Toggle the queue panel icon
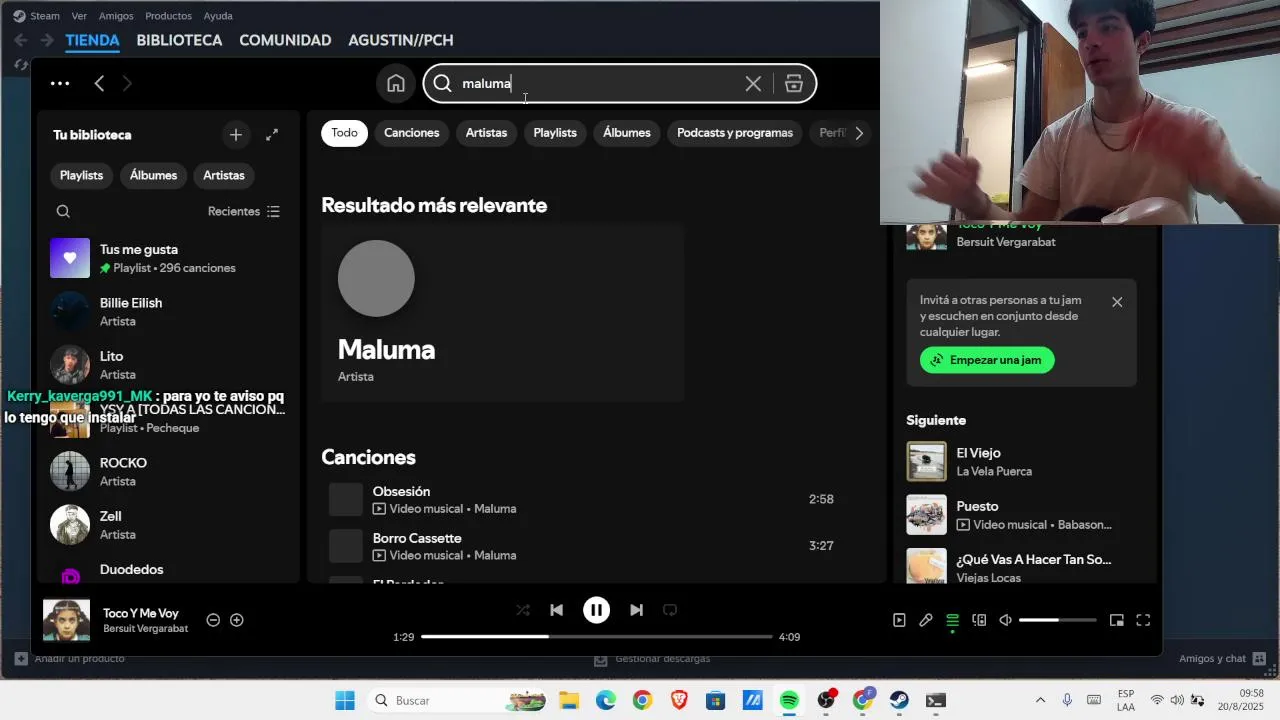Viewport: 1280px width, 720px height. click(952, 620)
